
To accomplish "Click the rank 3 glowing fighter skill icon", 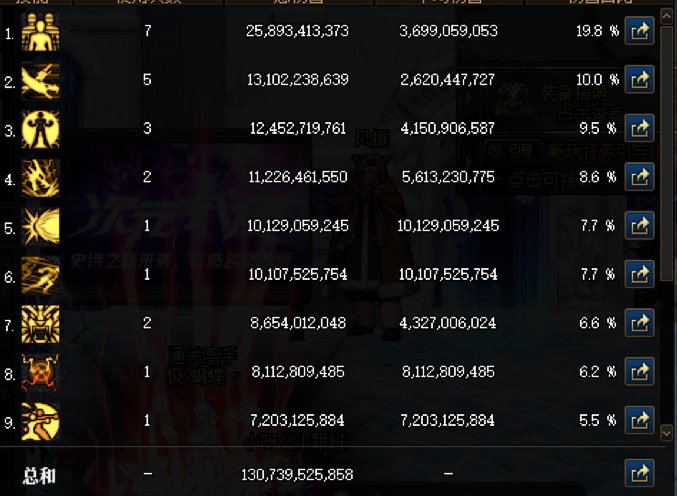I will (41, 130).
